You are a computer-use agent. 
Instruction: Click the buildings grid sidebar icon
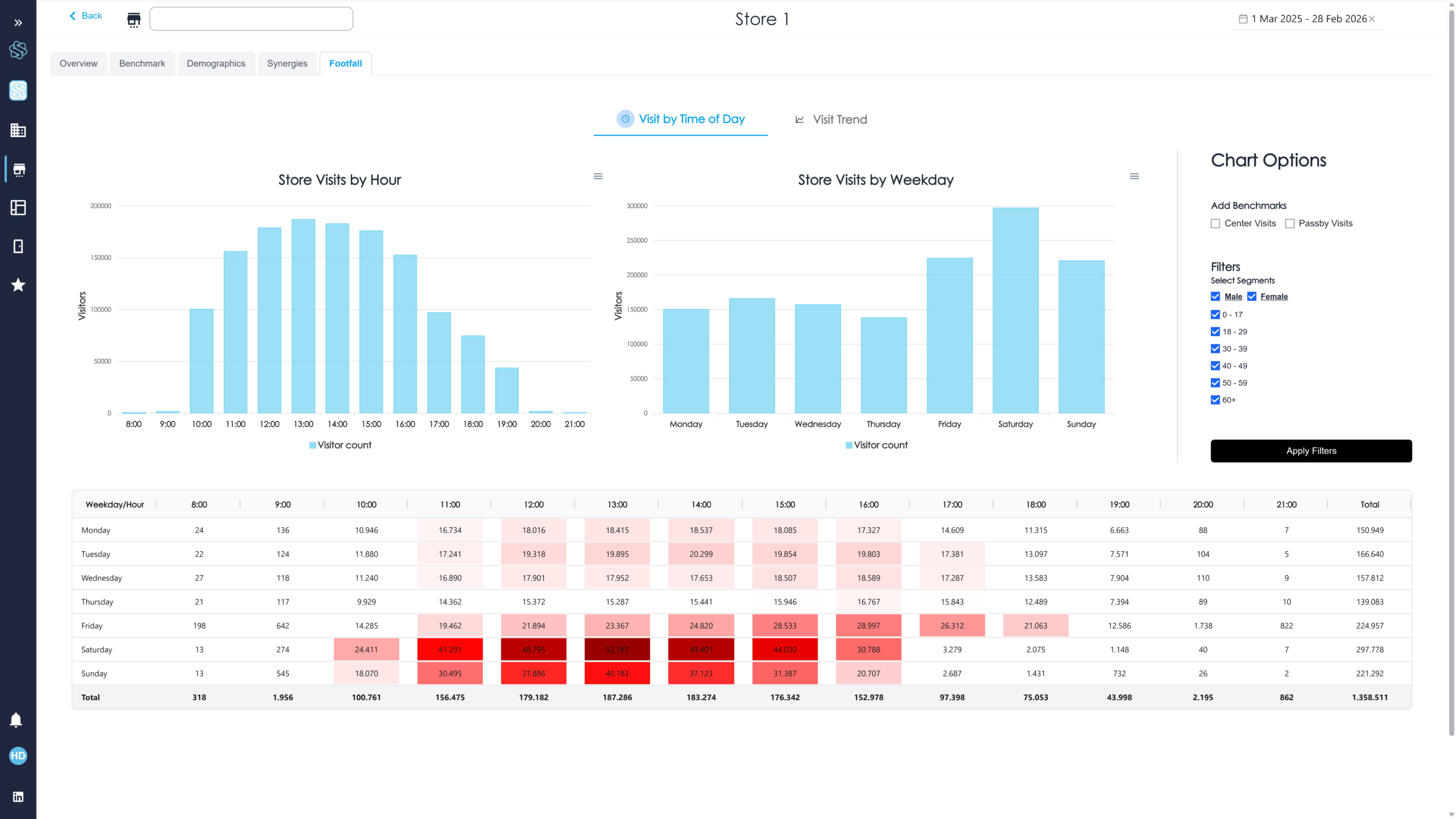coord(18,130)
